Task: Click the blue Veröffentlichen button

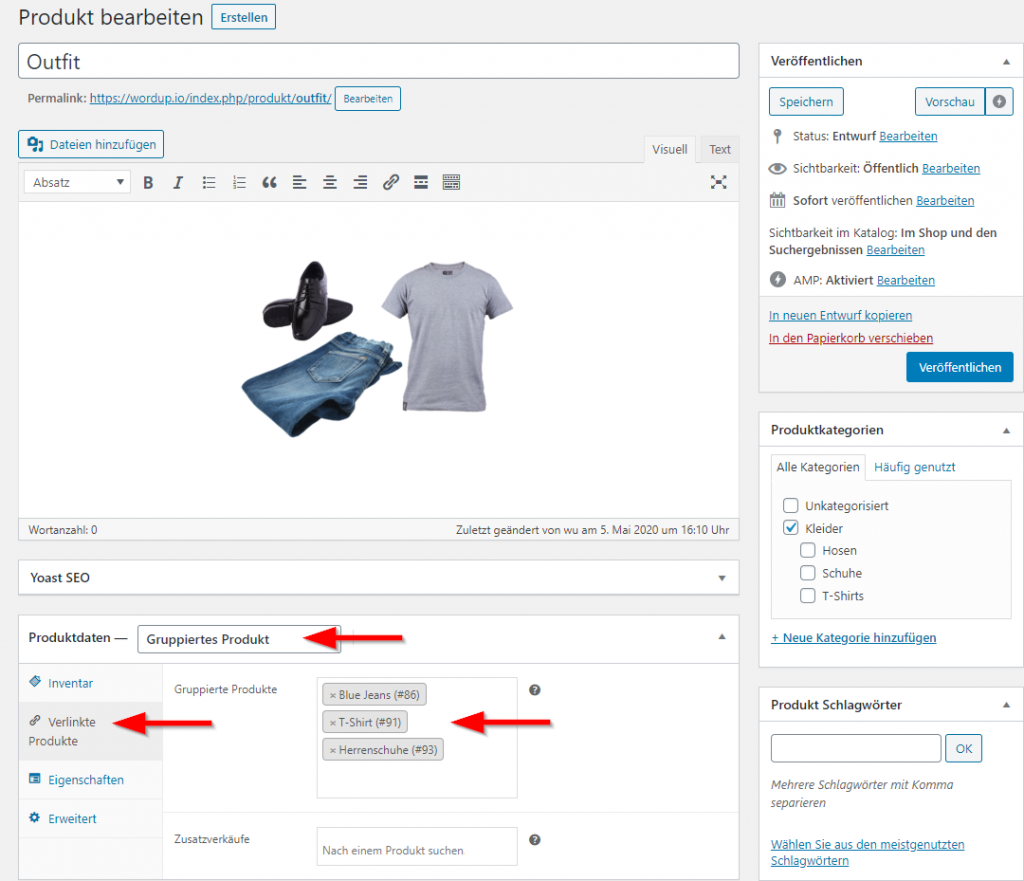Action: point(959,367)
